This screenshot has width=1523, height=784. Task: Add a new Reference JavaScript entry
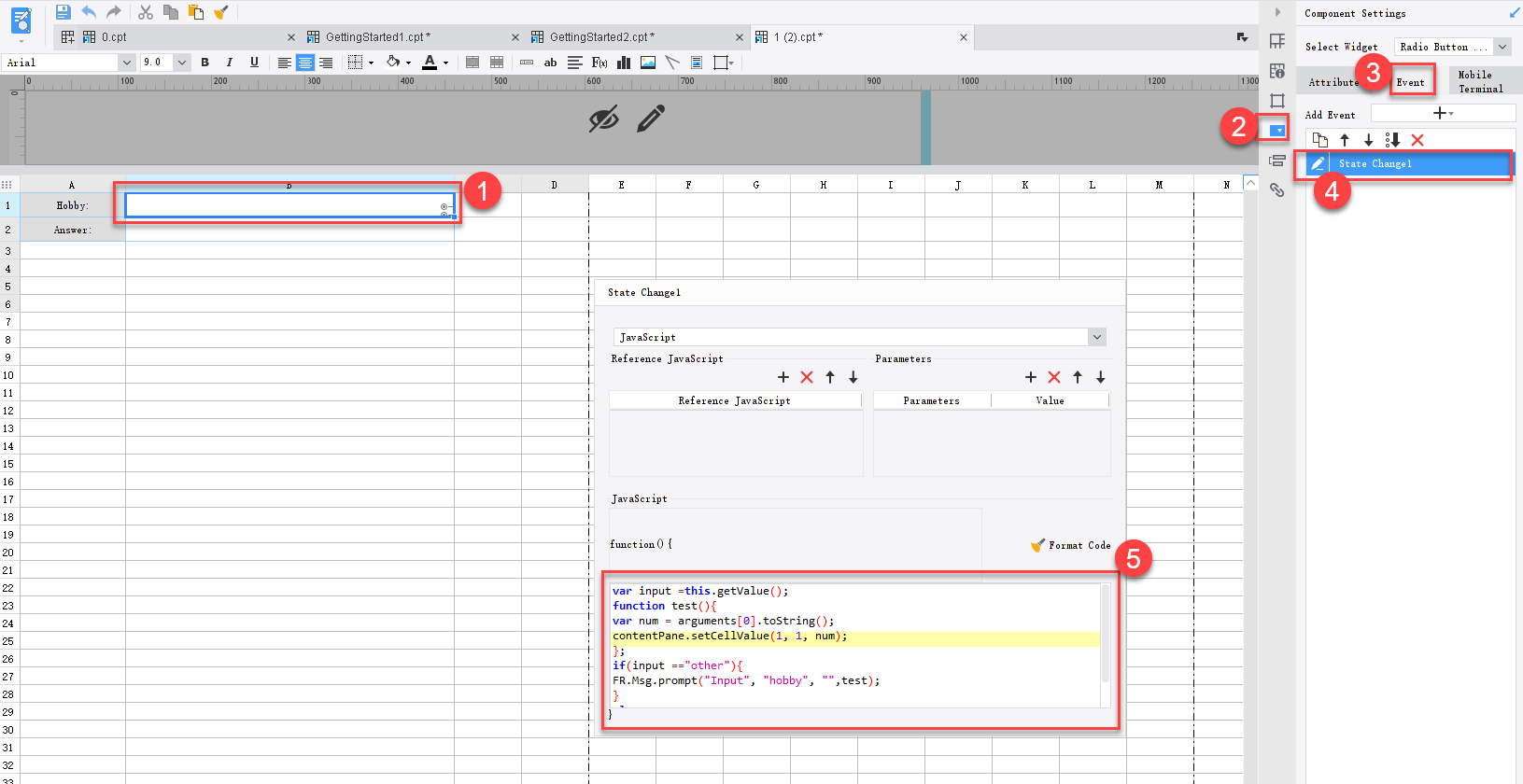[x=783, y=377]
